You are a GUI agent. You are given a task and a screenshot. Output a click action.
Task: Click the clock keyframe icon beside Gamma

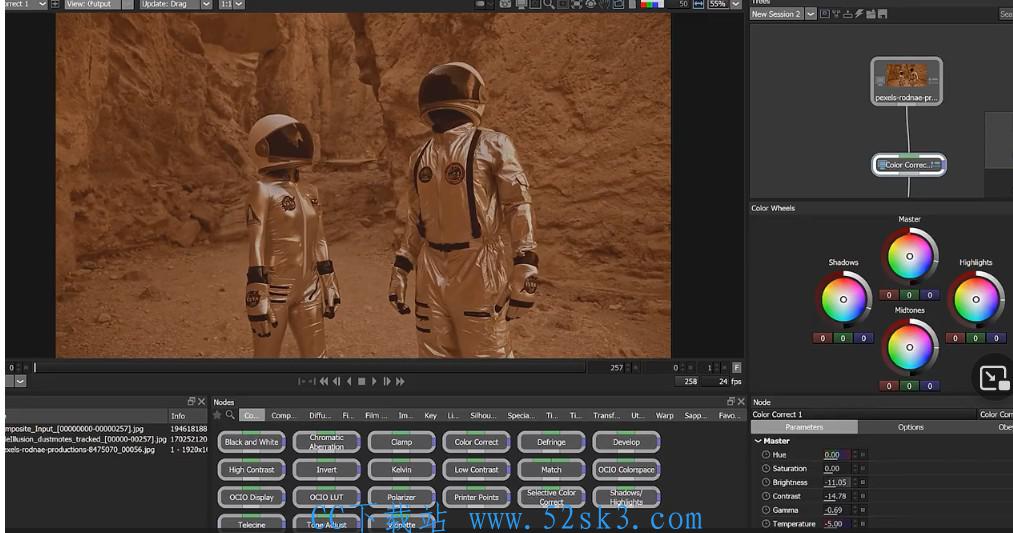[766, 510]
